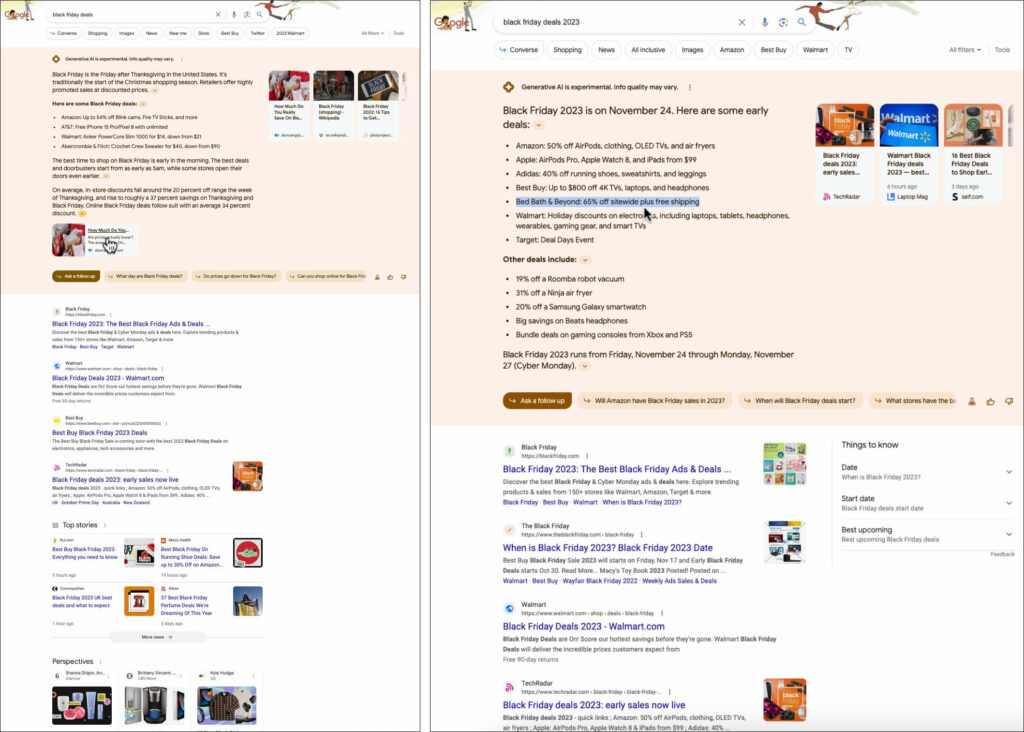The image size is (1024, 732).
Task: Start voice search in the left window
Action: tap(234, 14)
